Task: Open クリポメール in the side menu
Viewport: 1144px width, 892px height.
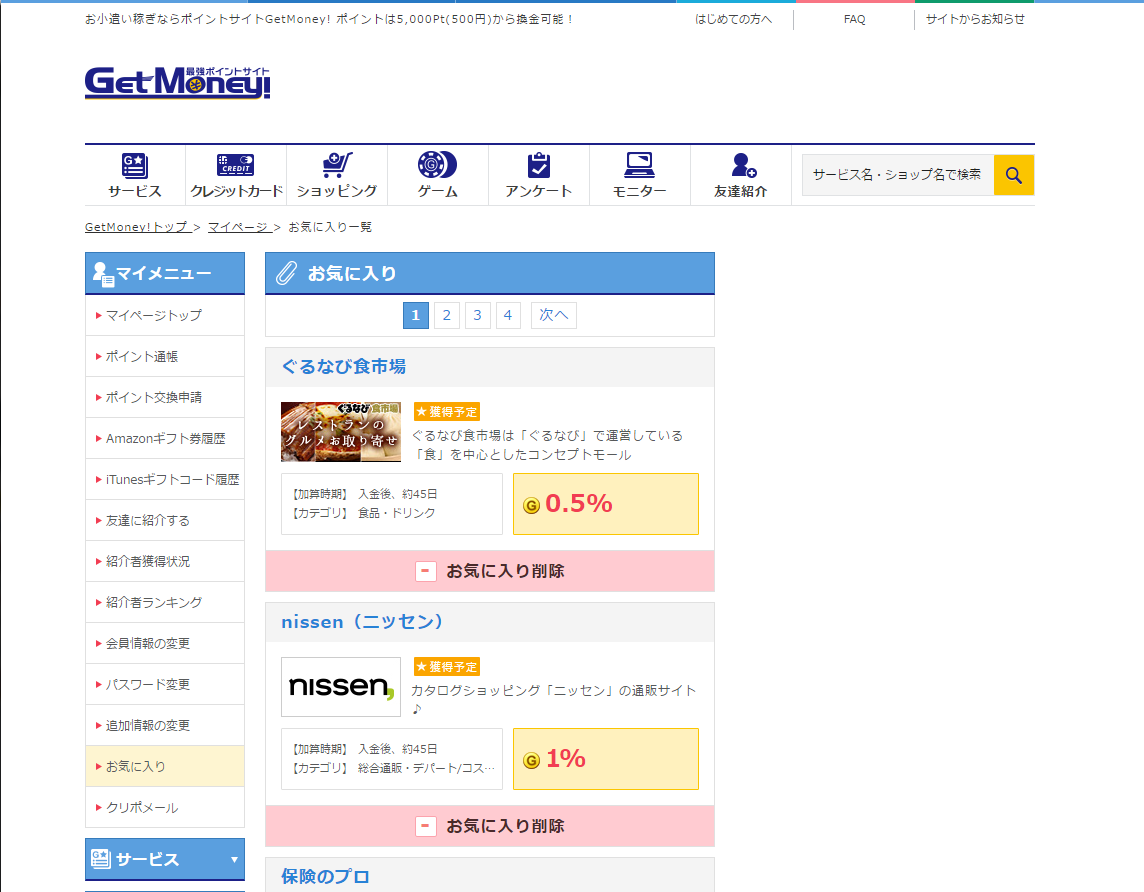Action: (165, 807)
